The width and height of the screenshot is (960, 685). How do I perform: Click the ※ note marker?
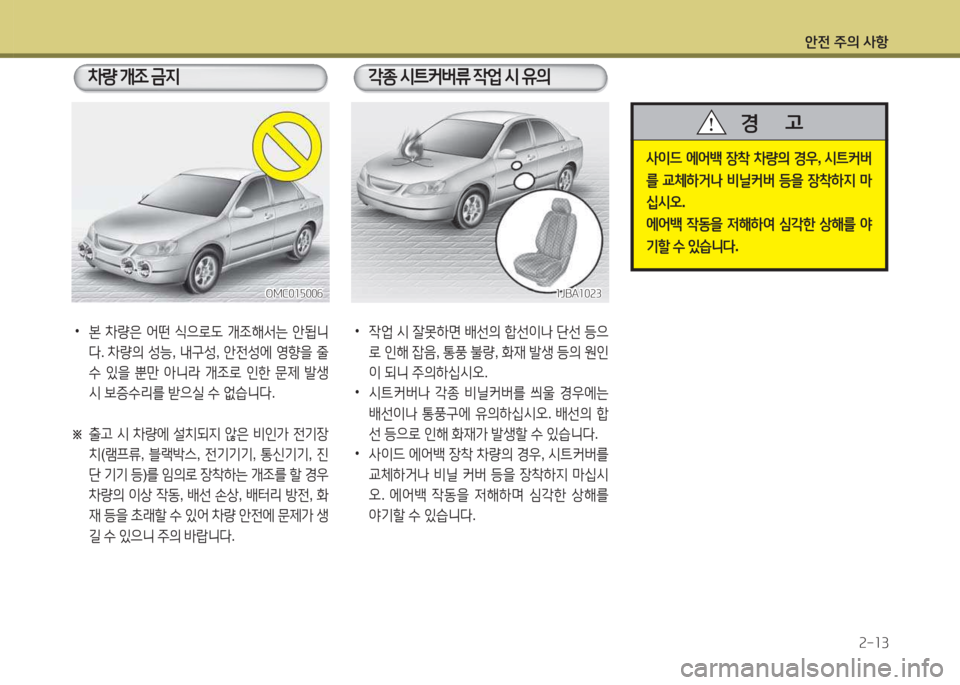click(x=77, y=435)
